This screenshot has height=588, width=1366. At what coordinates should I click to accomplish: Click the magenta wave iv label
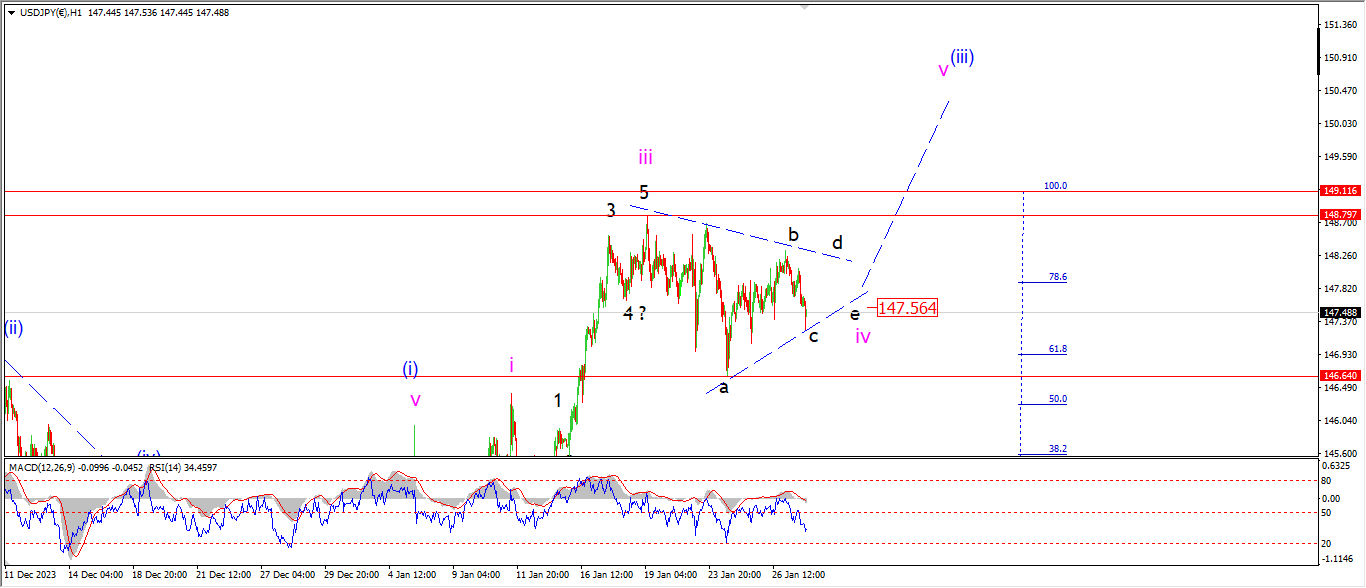coord(863,336)
